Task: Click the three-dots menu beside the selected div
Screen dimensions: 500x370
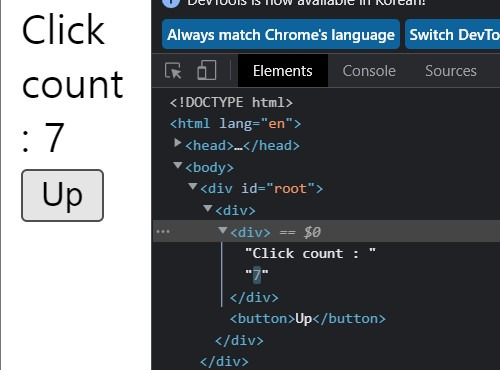Action: [x=163, y=231]
